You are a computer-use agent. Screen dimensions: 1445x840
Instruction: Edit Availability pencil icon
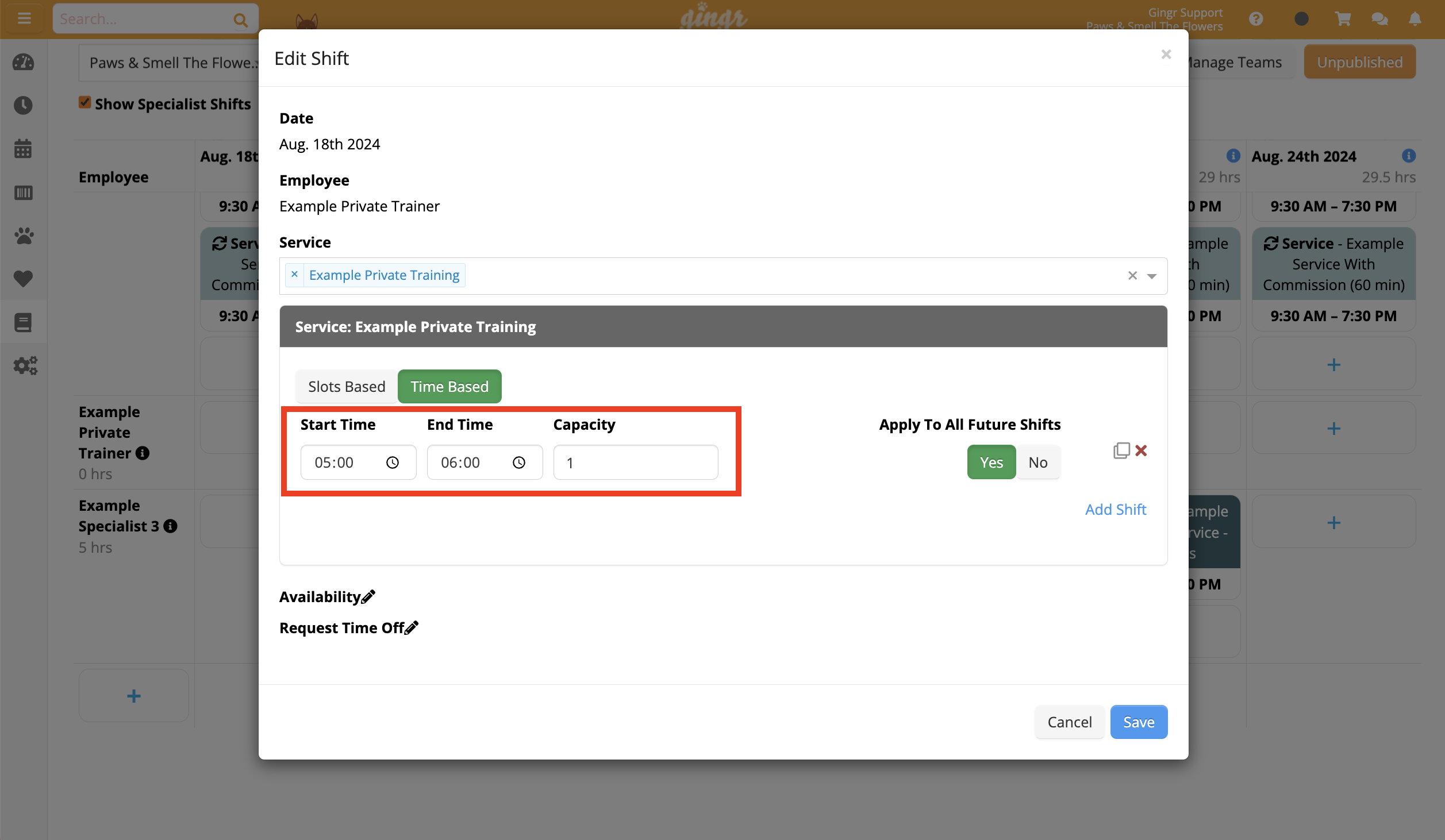click(x=368, y=597)
